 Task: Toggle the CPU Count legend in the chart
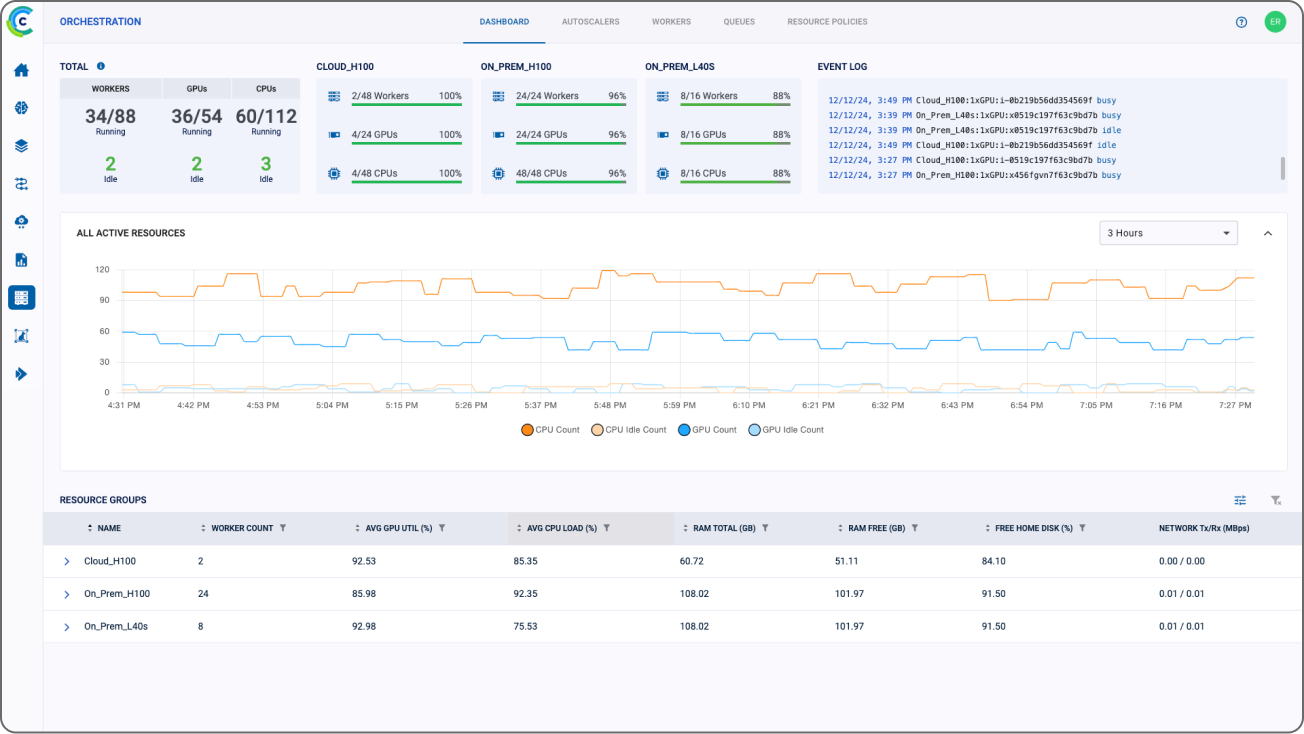(x=547, y=429)
